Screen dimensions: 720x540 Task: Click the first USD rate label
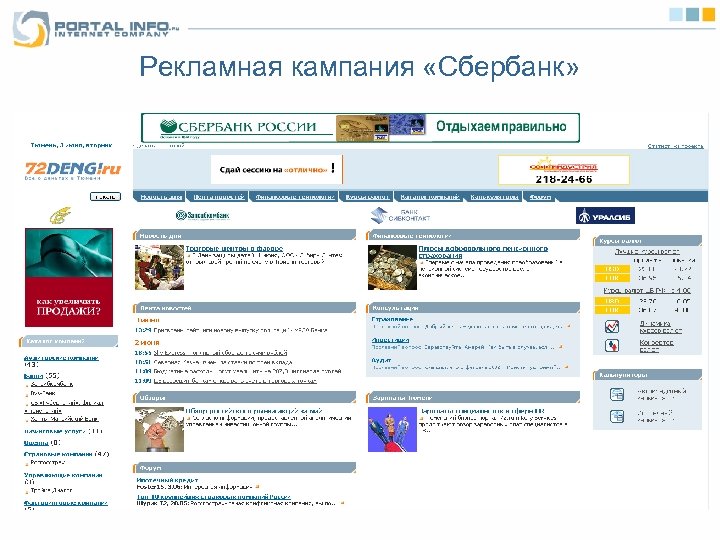(612, 269)
